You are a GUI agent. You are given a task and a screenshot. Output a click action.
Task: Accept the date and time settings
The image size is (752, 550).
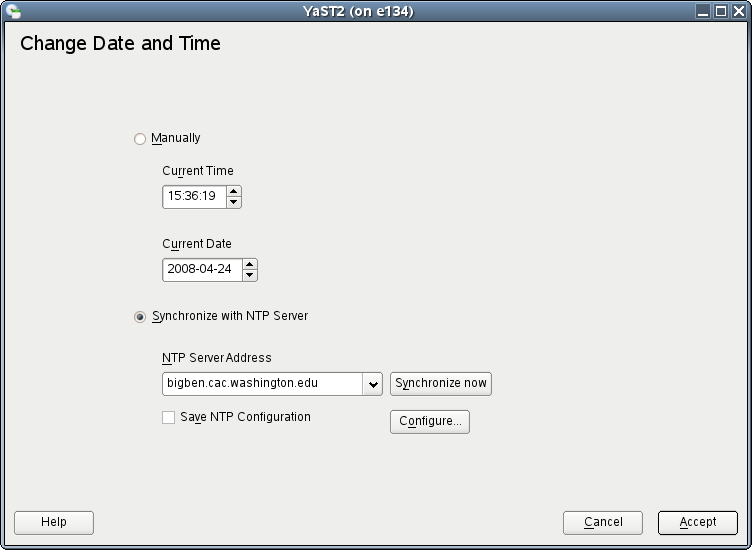[697, 522]
